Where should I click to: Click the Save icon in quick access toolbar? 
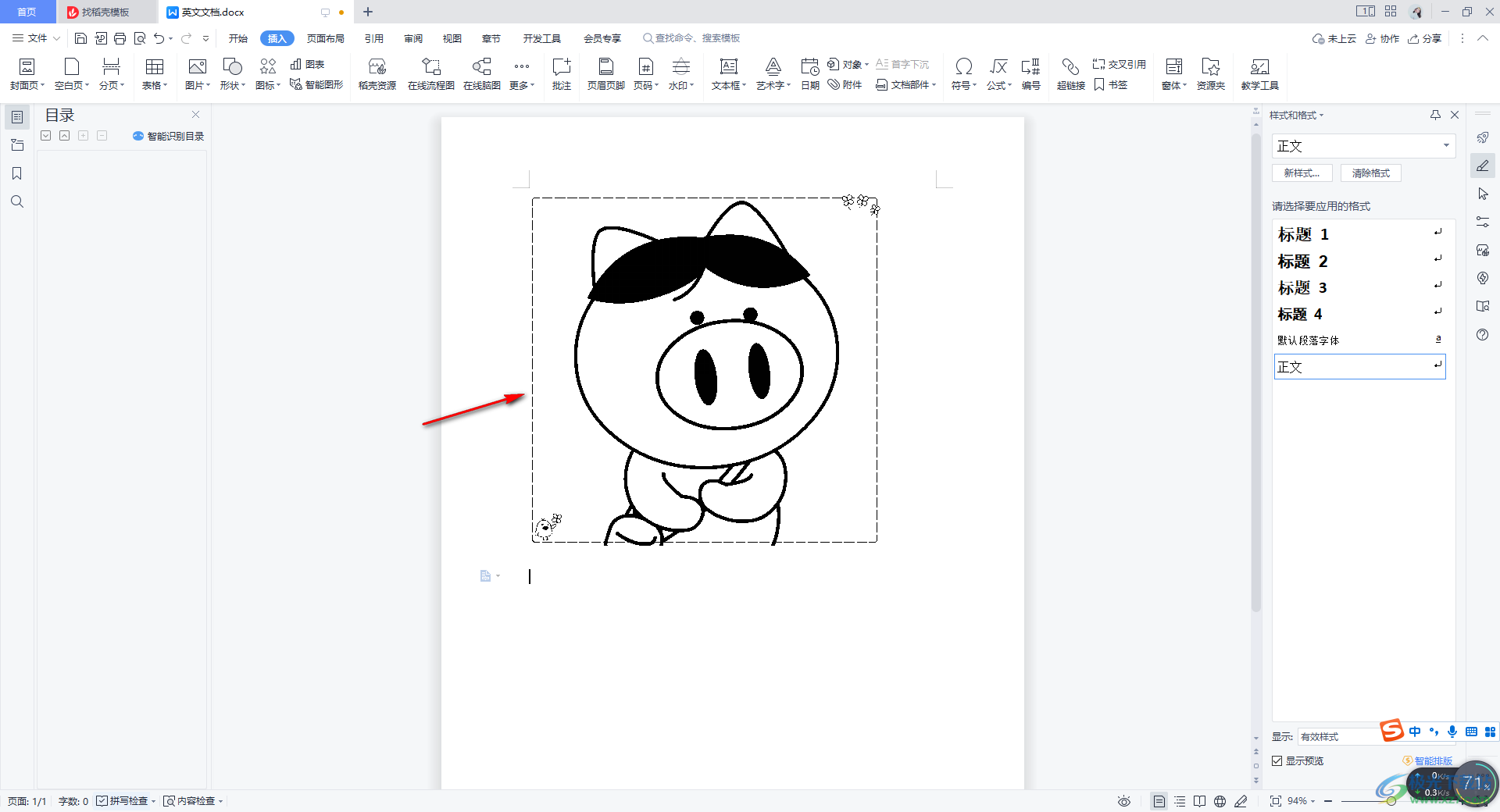click(80, 38)
